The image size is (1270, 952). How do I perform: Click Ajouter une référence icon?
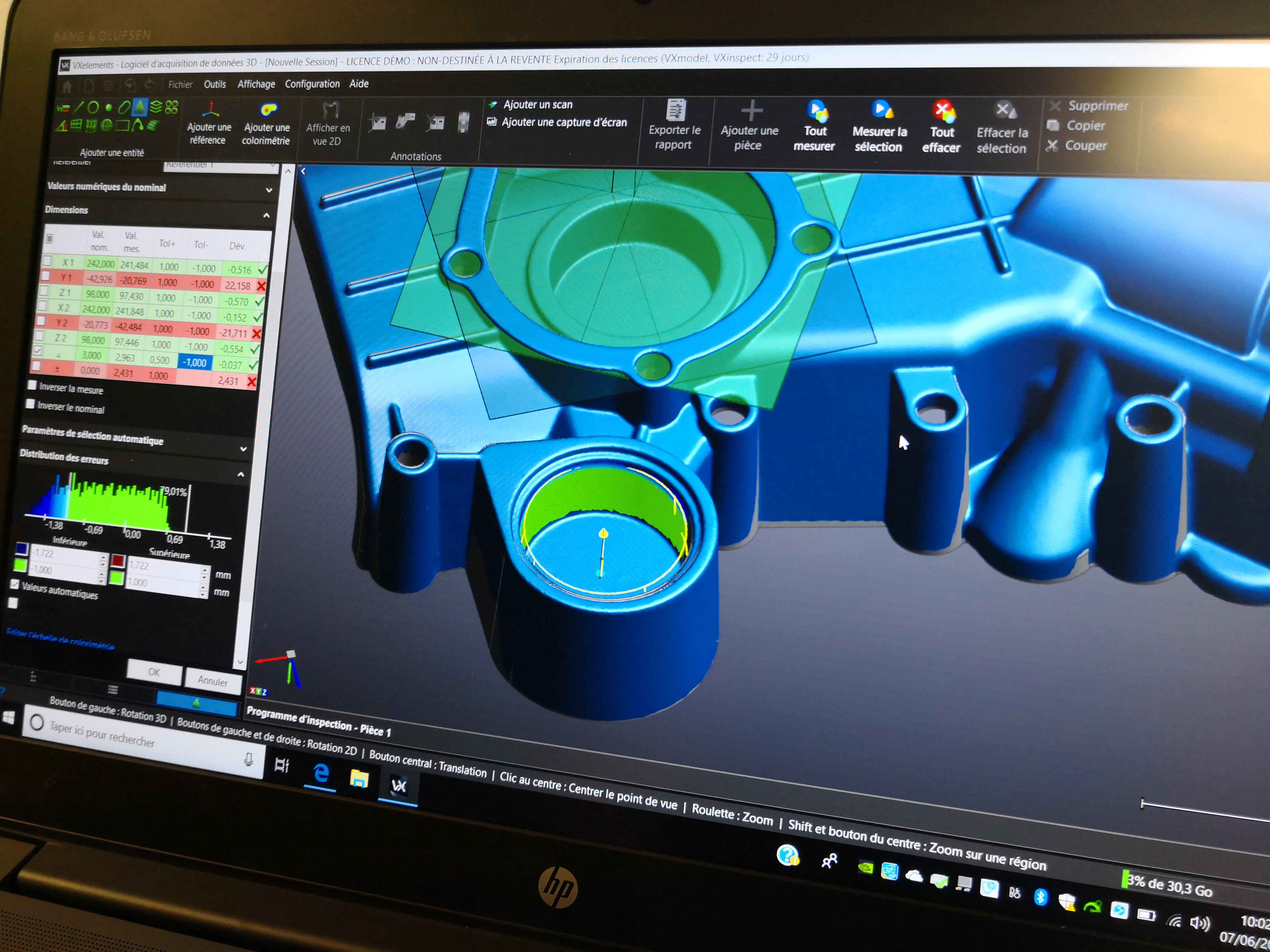211,109
